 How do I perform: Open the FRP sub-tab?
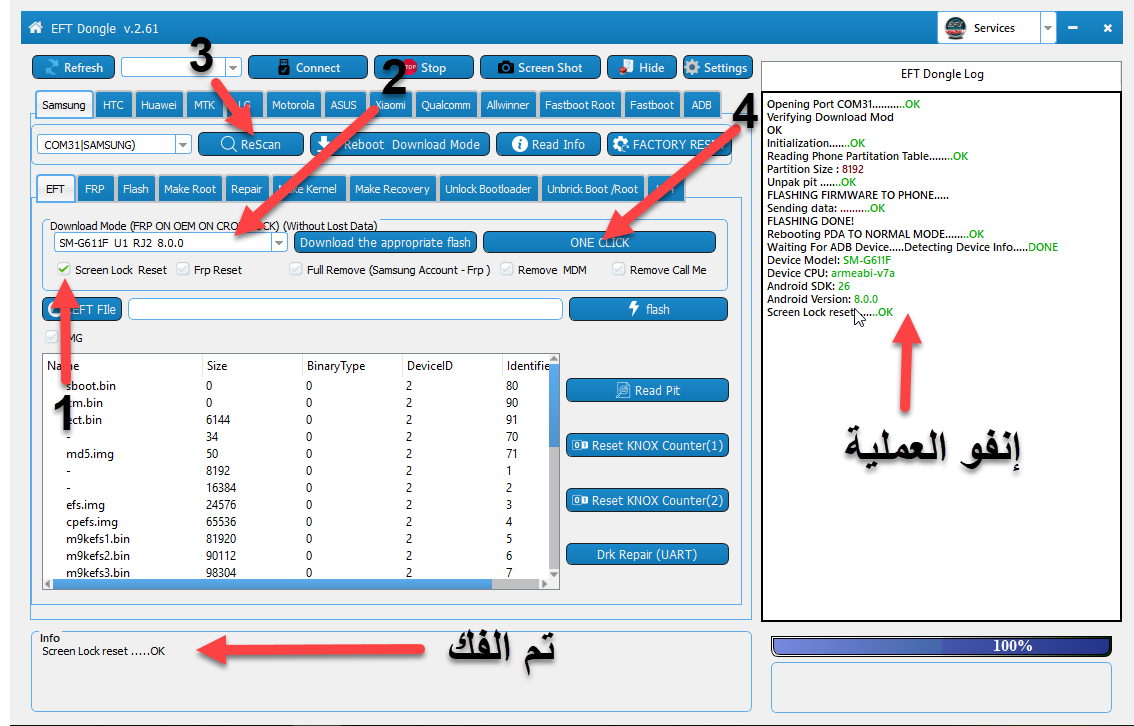click(95, 189)
